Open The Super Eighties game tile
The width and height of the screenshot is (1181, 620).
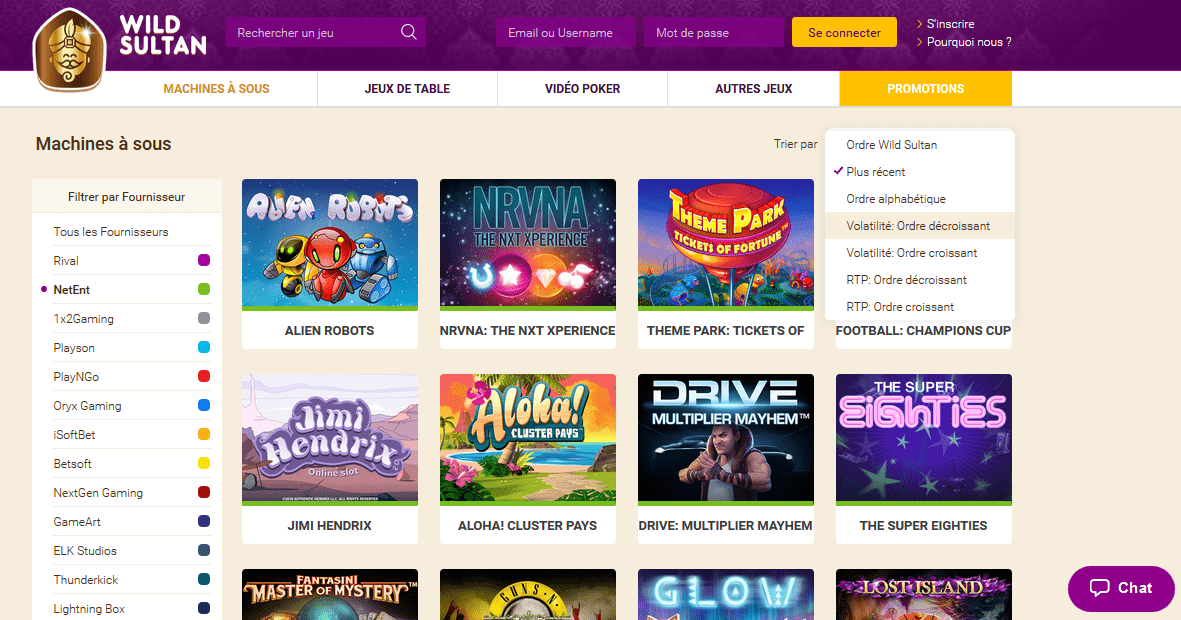pos(923,438)
